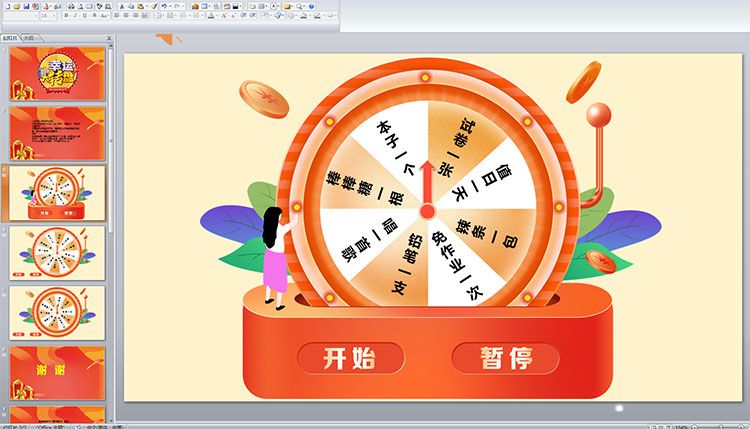Open Help with the blue question icon
The image size is (750, 429).
click(x=311, y=6)
